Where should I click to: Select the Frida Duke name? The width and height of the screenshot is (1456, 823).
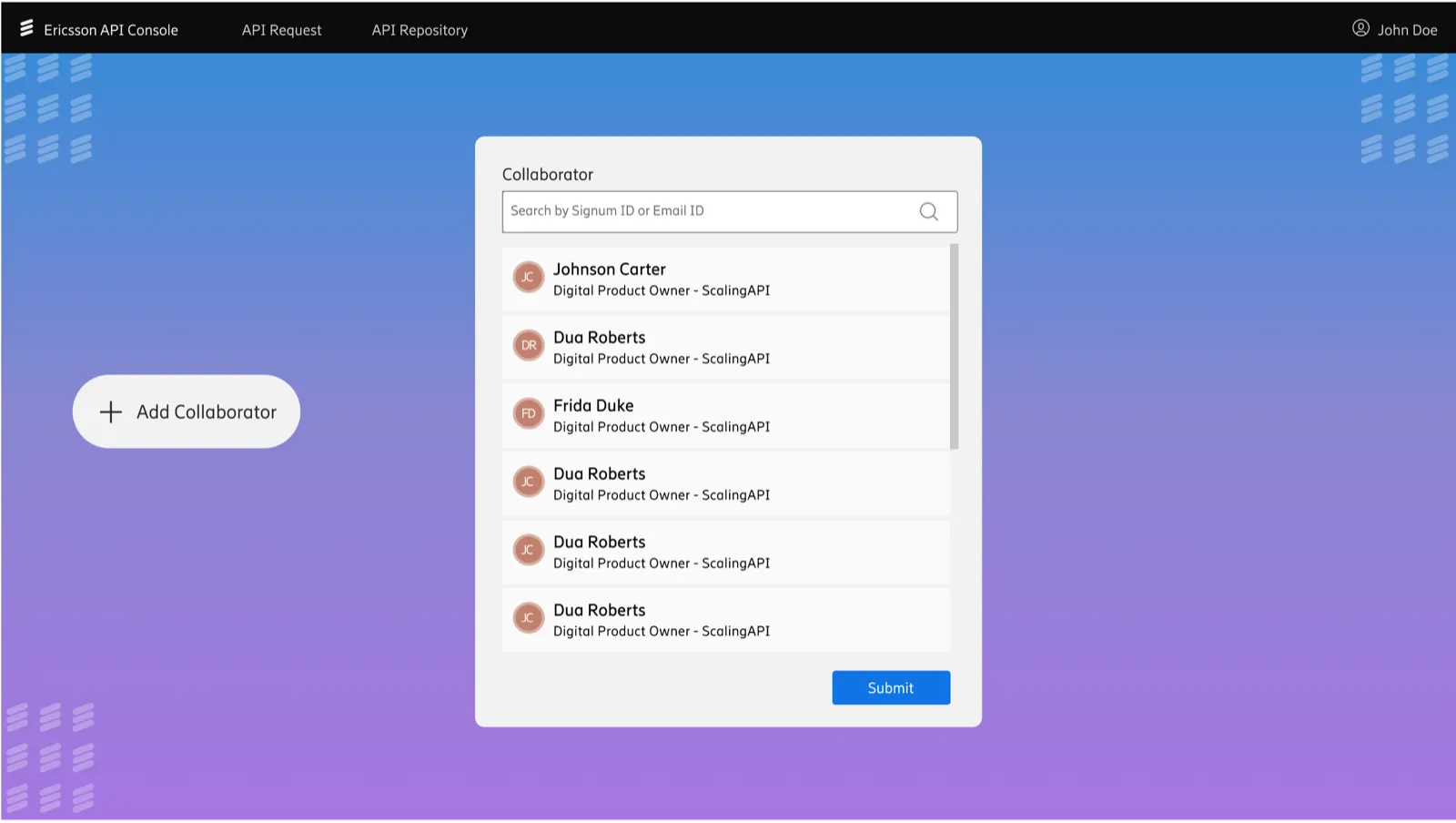(593, 406)
